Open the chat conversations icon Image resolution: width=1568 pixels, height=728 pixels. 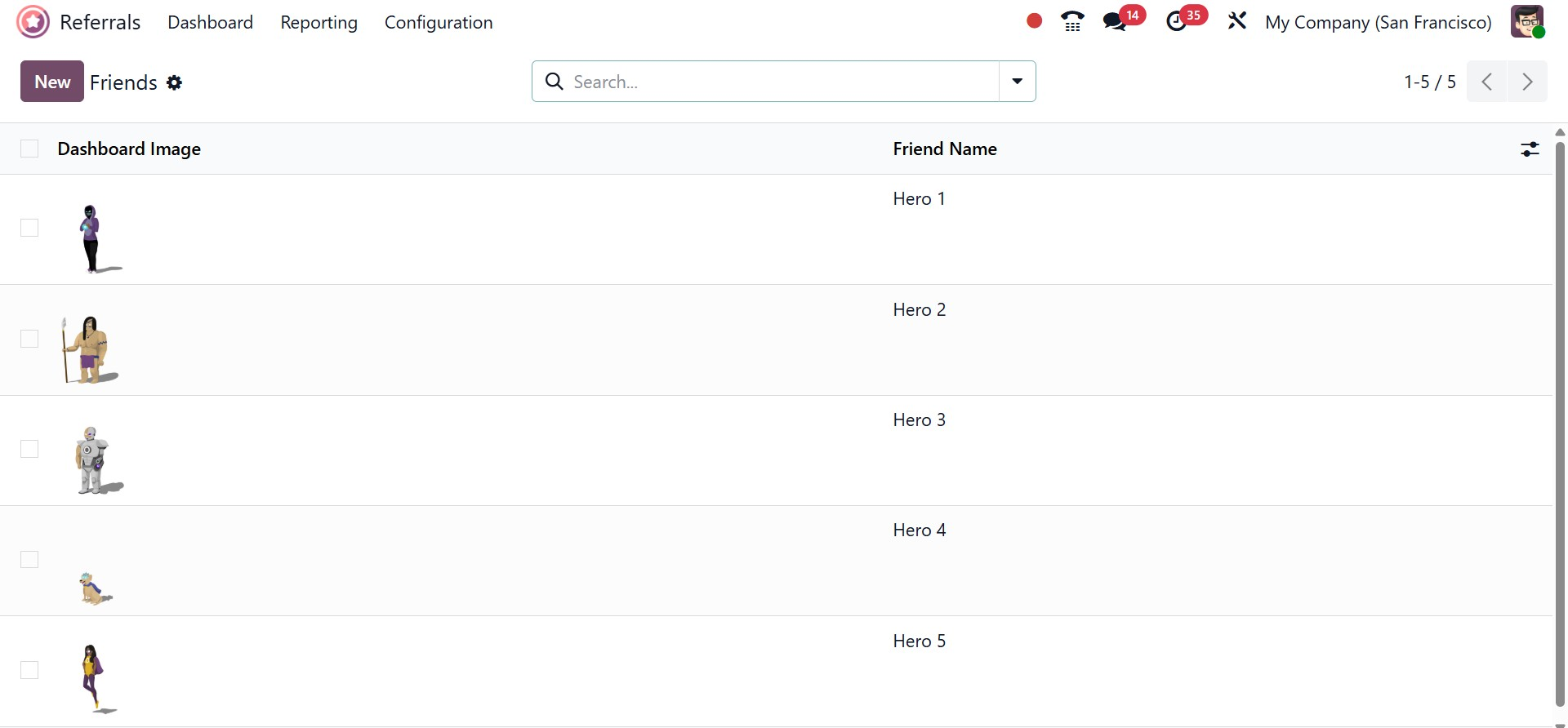pos(1115,22)
